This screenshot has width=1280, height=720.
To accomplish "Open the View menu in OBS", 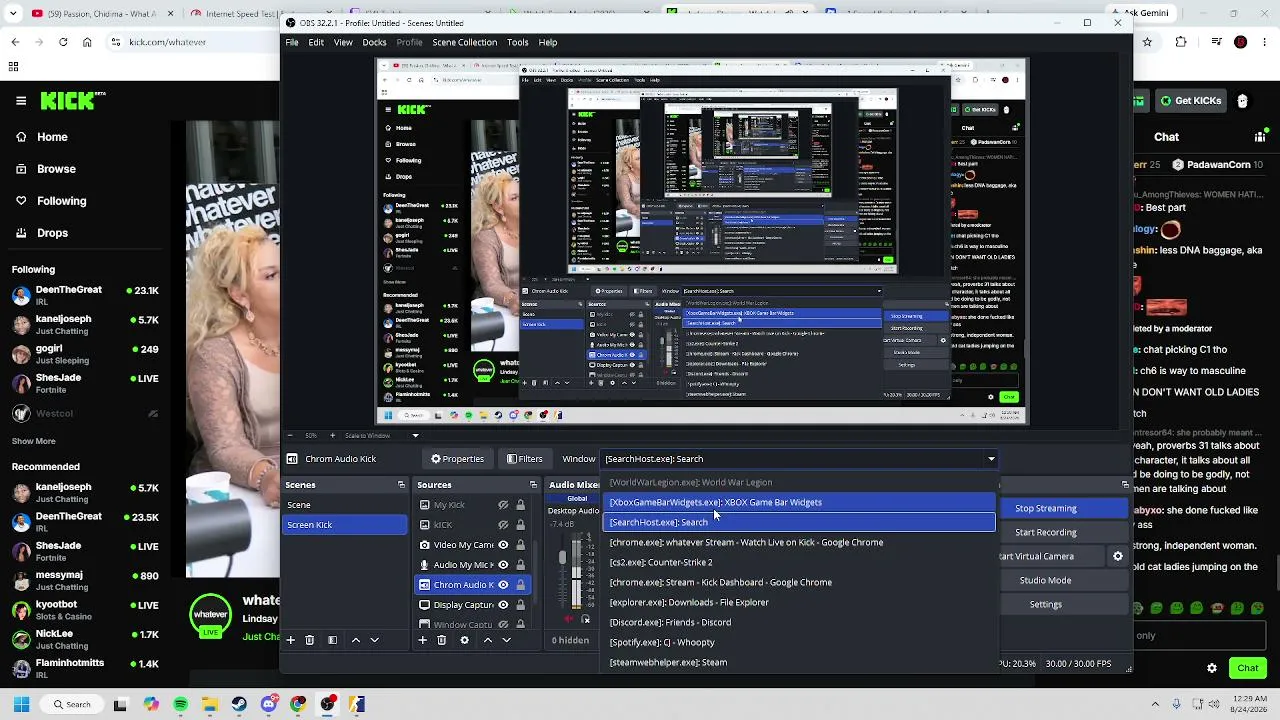I will point(343,42).
